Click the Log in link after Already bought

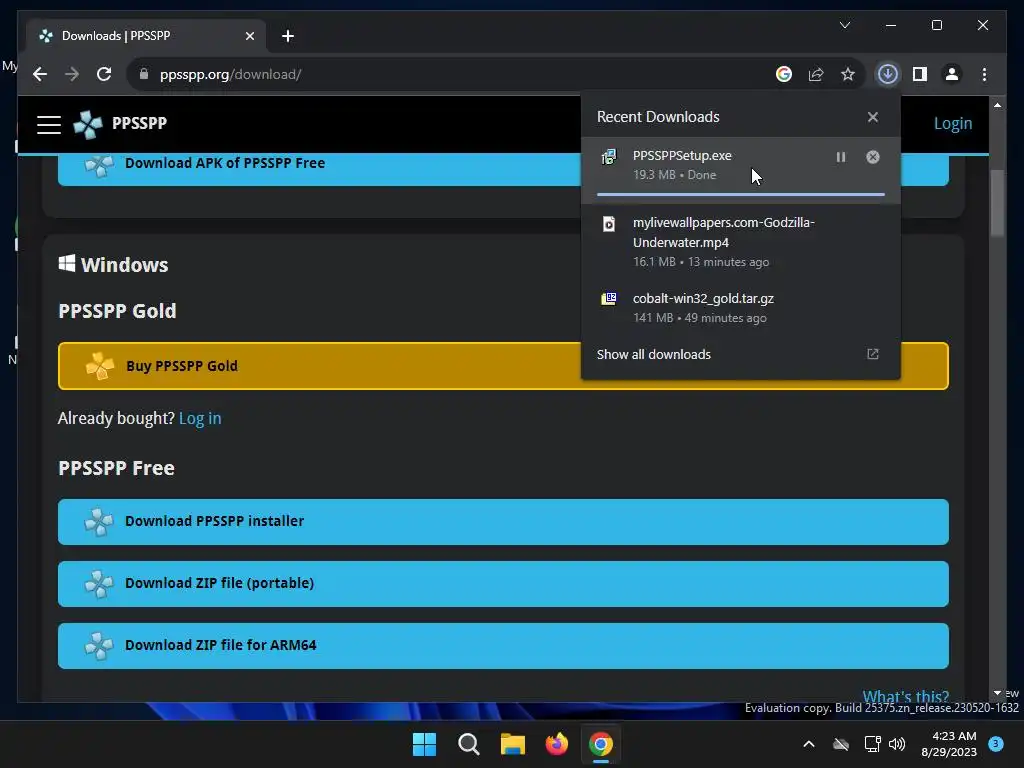[200, 418]
